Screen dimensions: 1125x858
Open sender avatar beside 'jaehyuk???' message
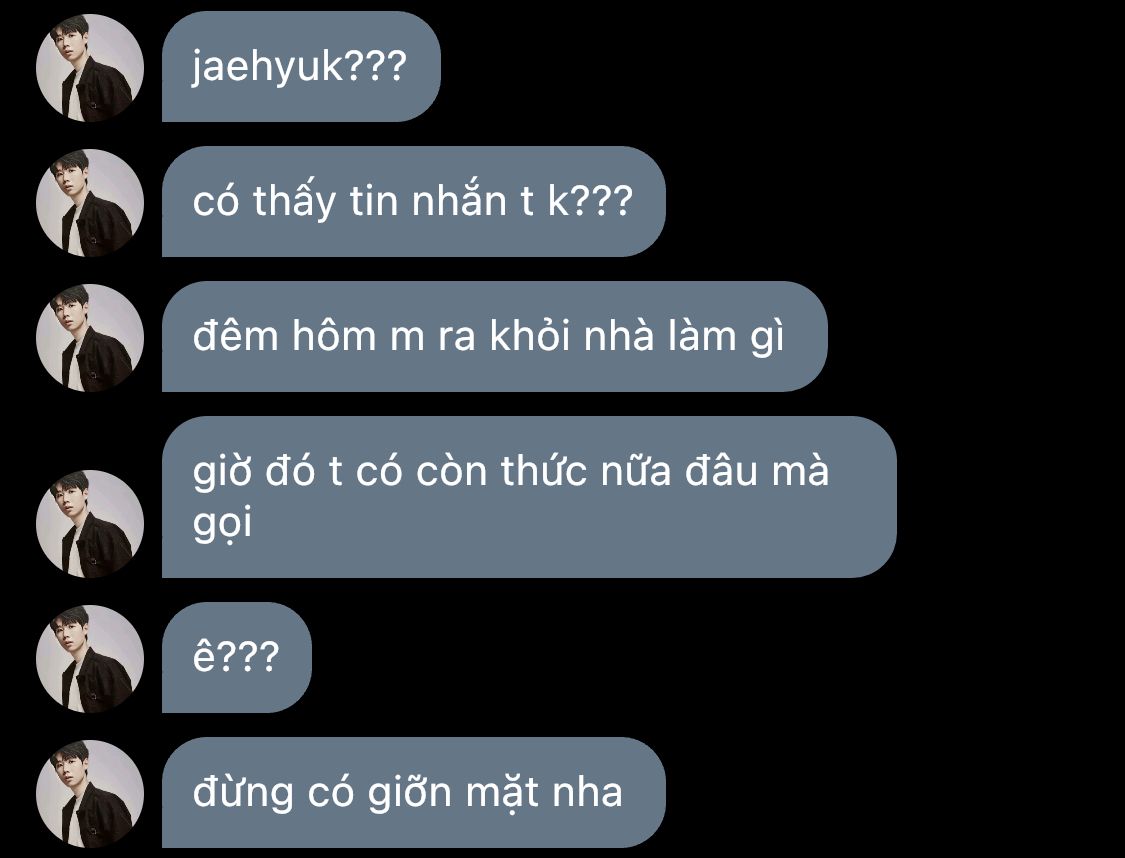(90, 67)
